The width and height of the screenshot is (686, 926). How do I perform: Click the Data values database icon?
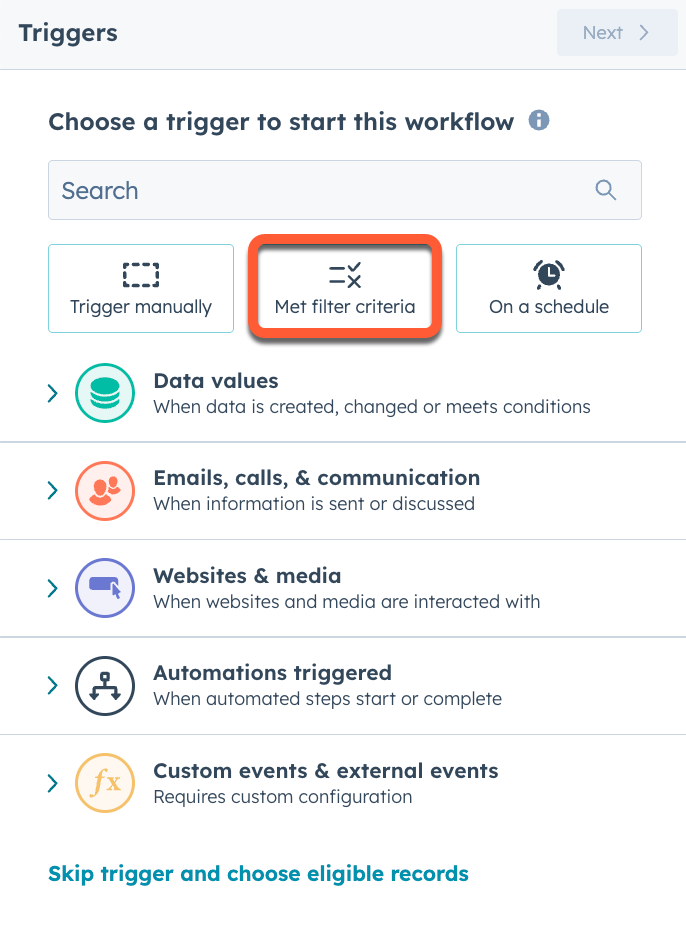pyautogui.click(x=104, y=392)
